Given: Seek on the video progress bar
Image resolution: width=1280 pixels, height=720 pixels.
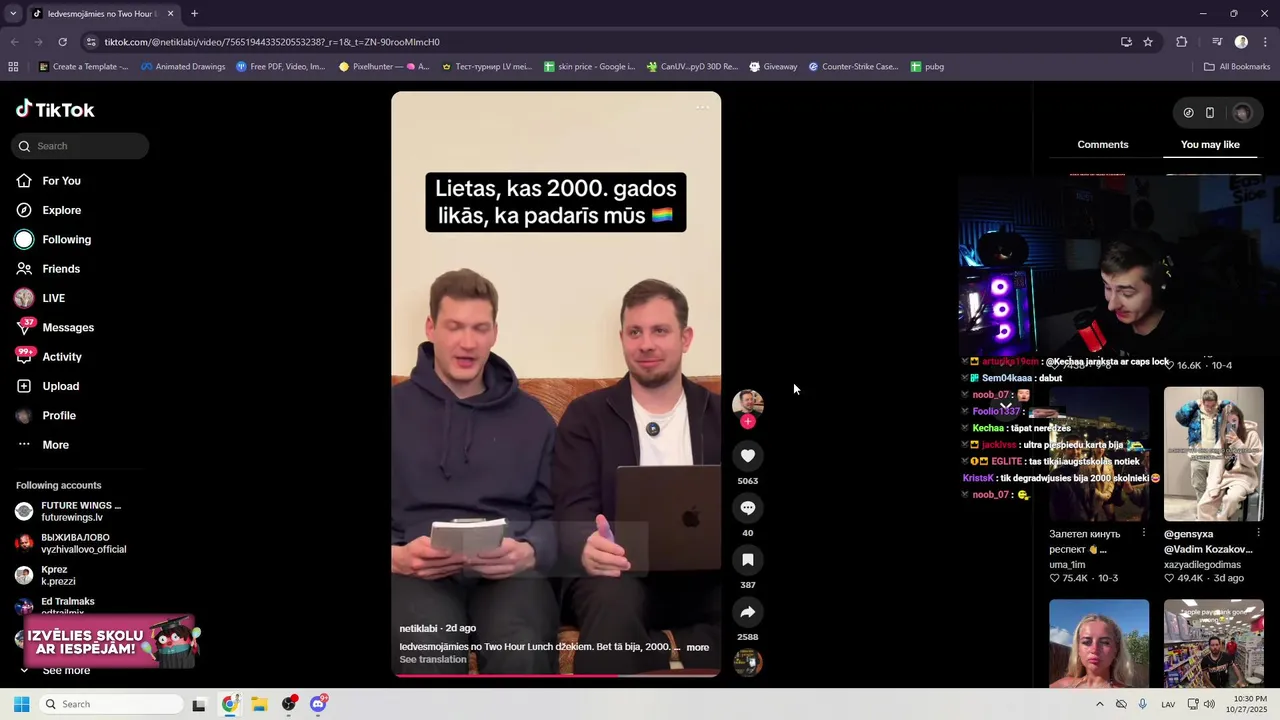Looking at the screenshot, I should [556, 675].
